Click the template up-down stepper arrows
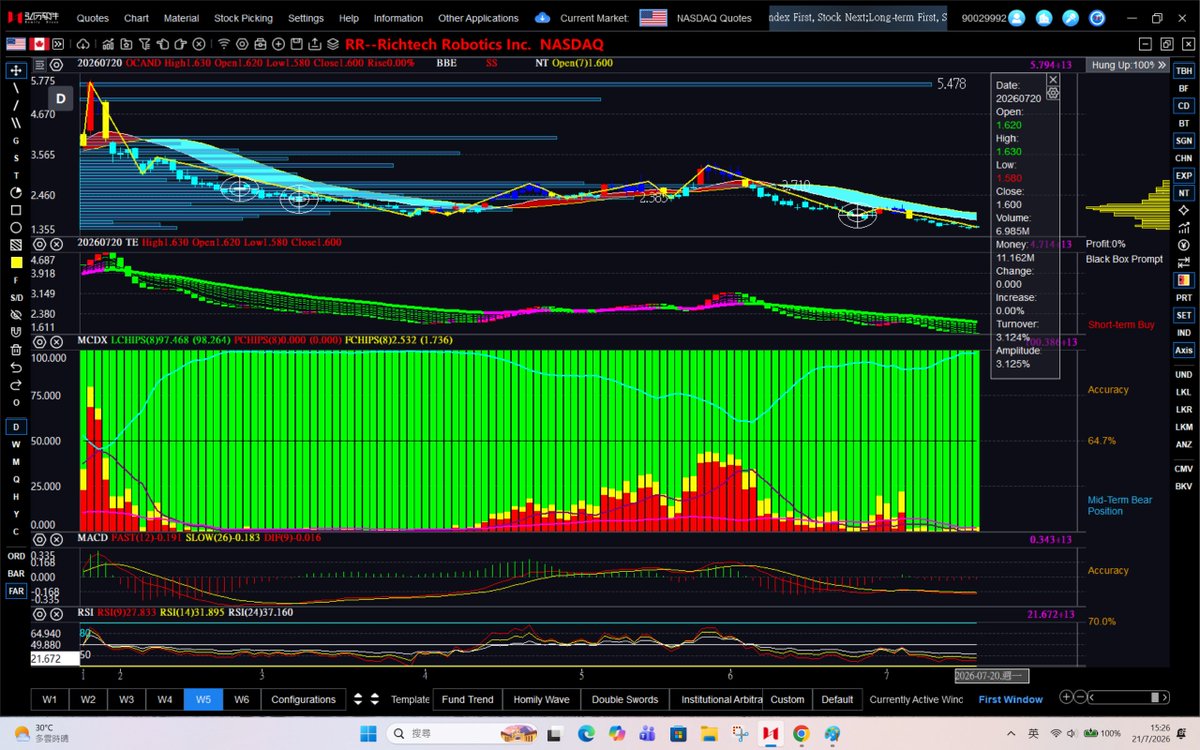 tap(375, 699)
